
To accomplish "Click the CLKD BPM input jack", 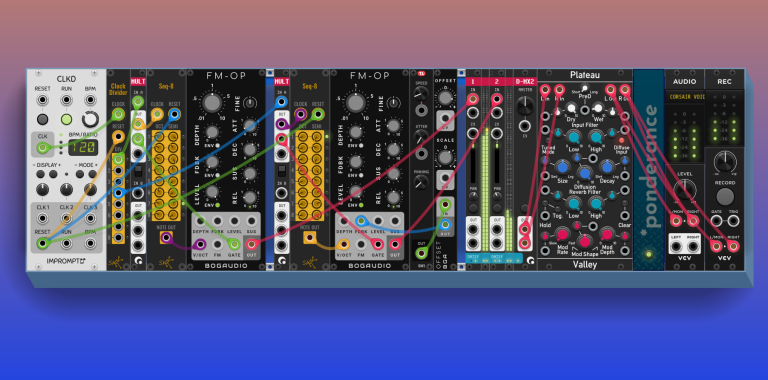I will [90, 100].
